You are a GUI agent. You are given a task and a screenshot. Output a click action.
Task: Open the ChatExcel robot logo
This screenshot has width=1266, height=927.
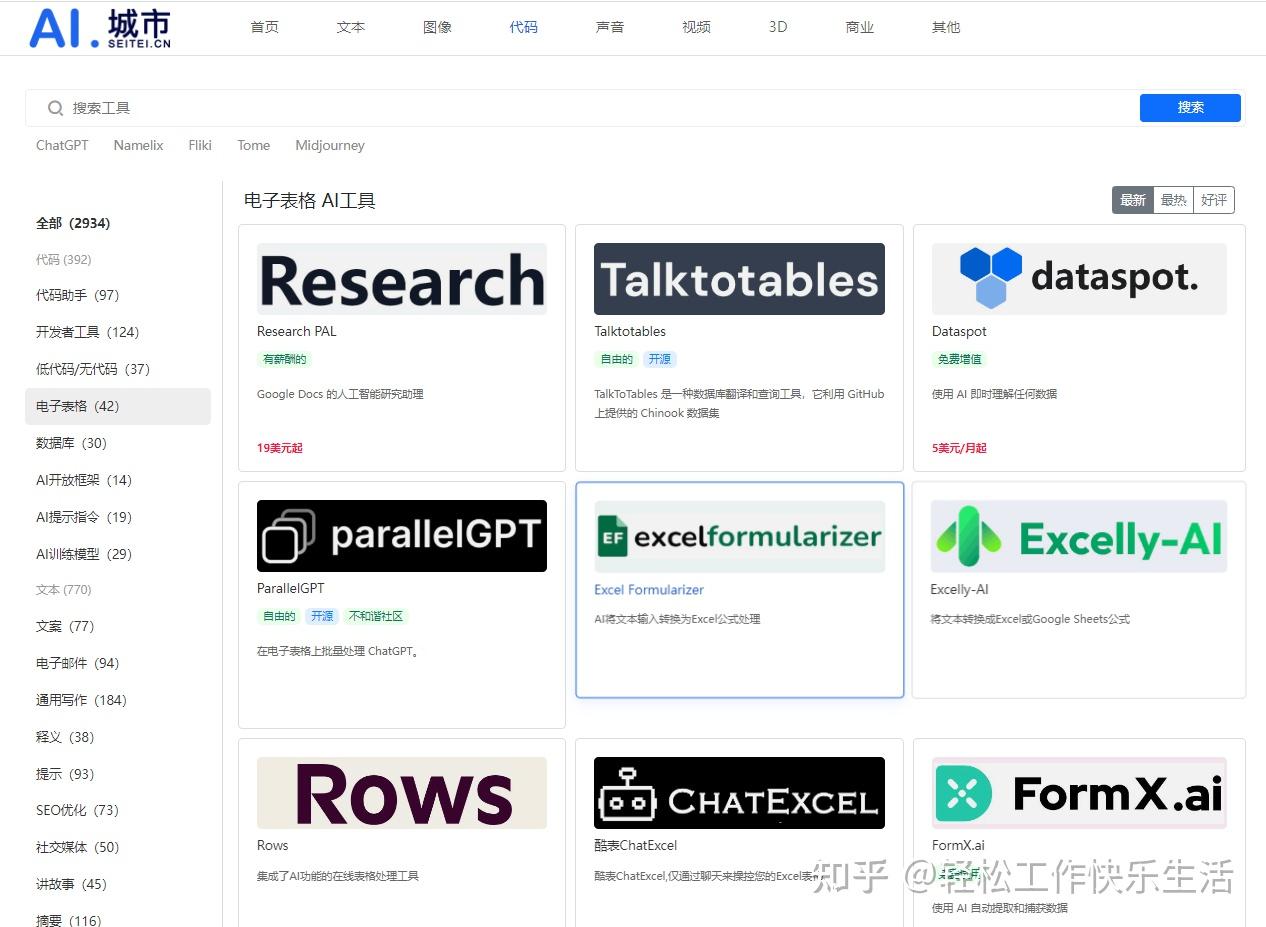(x=739, y=793)
